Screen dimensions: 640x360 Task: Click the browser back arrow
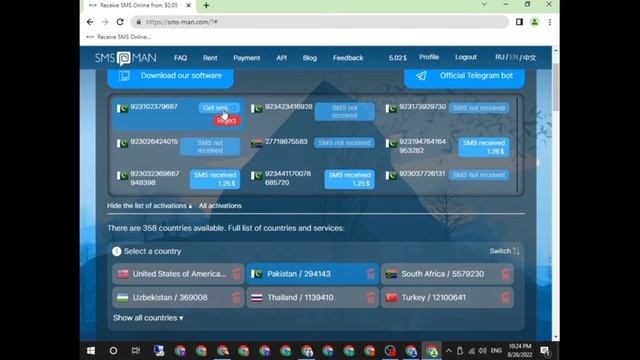(x=90, y=22)
